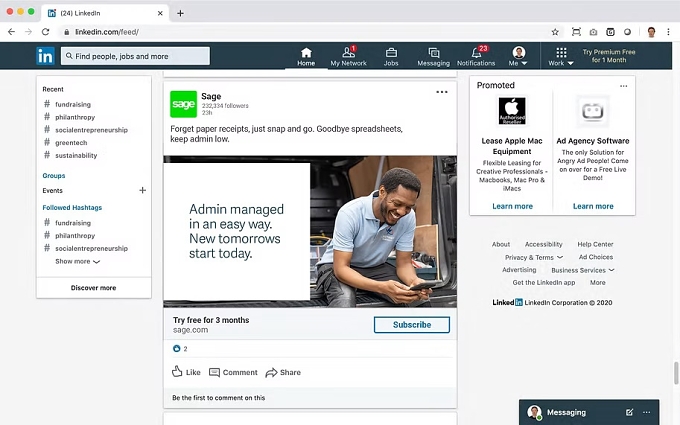Click the Ad Agency Software robot logo

[x=592, y=111]
